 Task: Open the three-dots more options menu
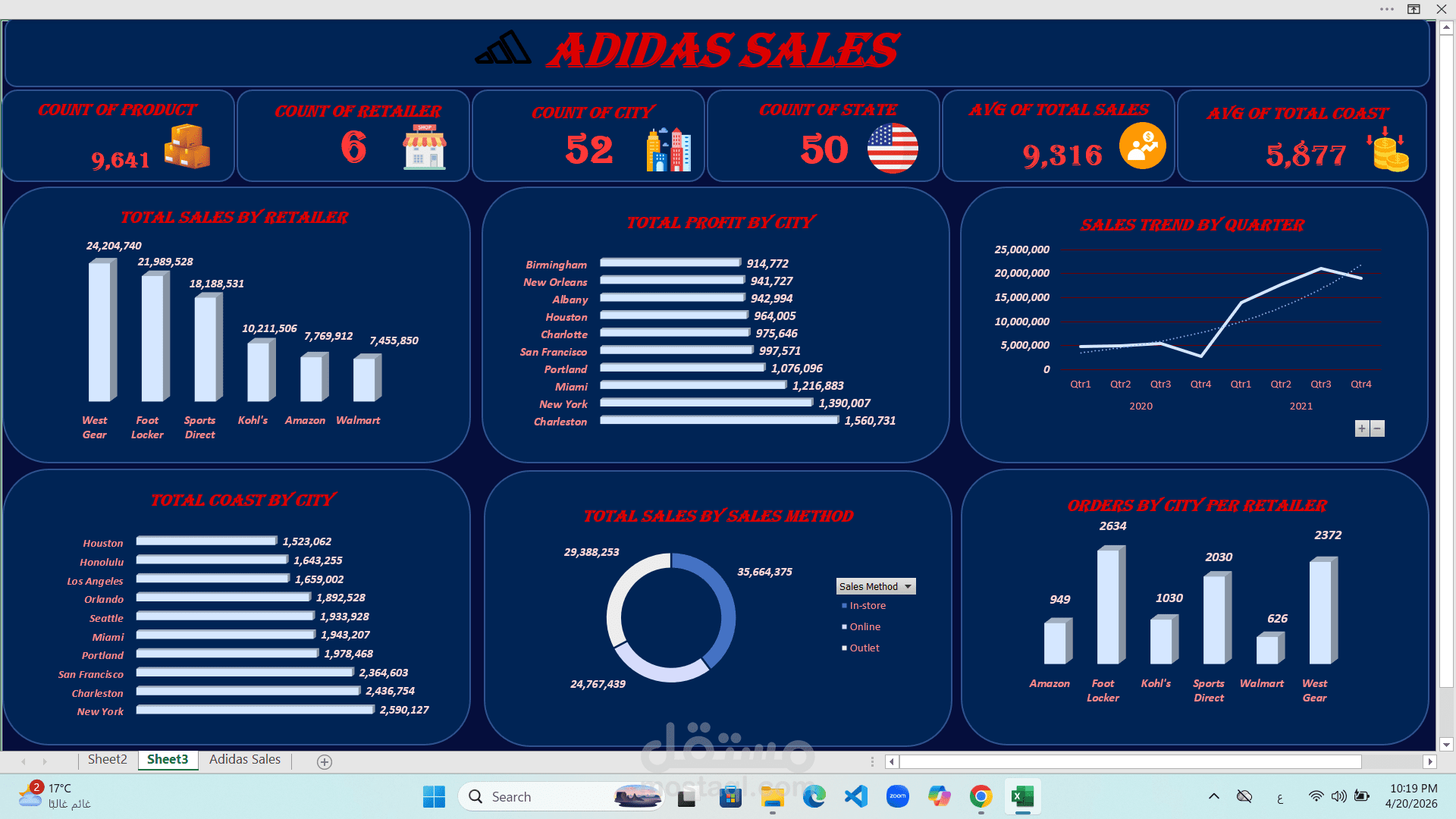pyautogui.click(x=1387, y=9)
